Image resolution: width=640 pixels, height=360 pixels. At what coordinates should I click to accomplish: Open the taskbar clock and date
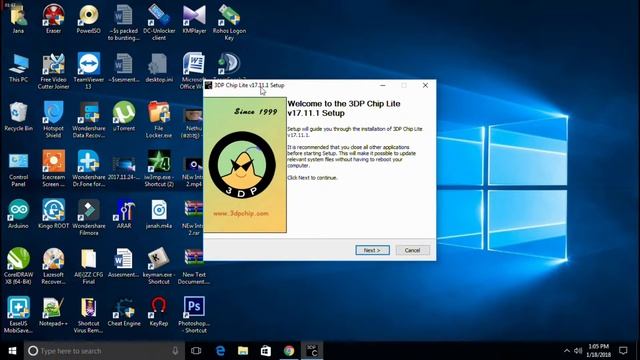598,351
